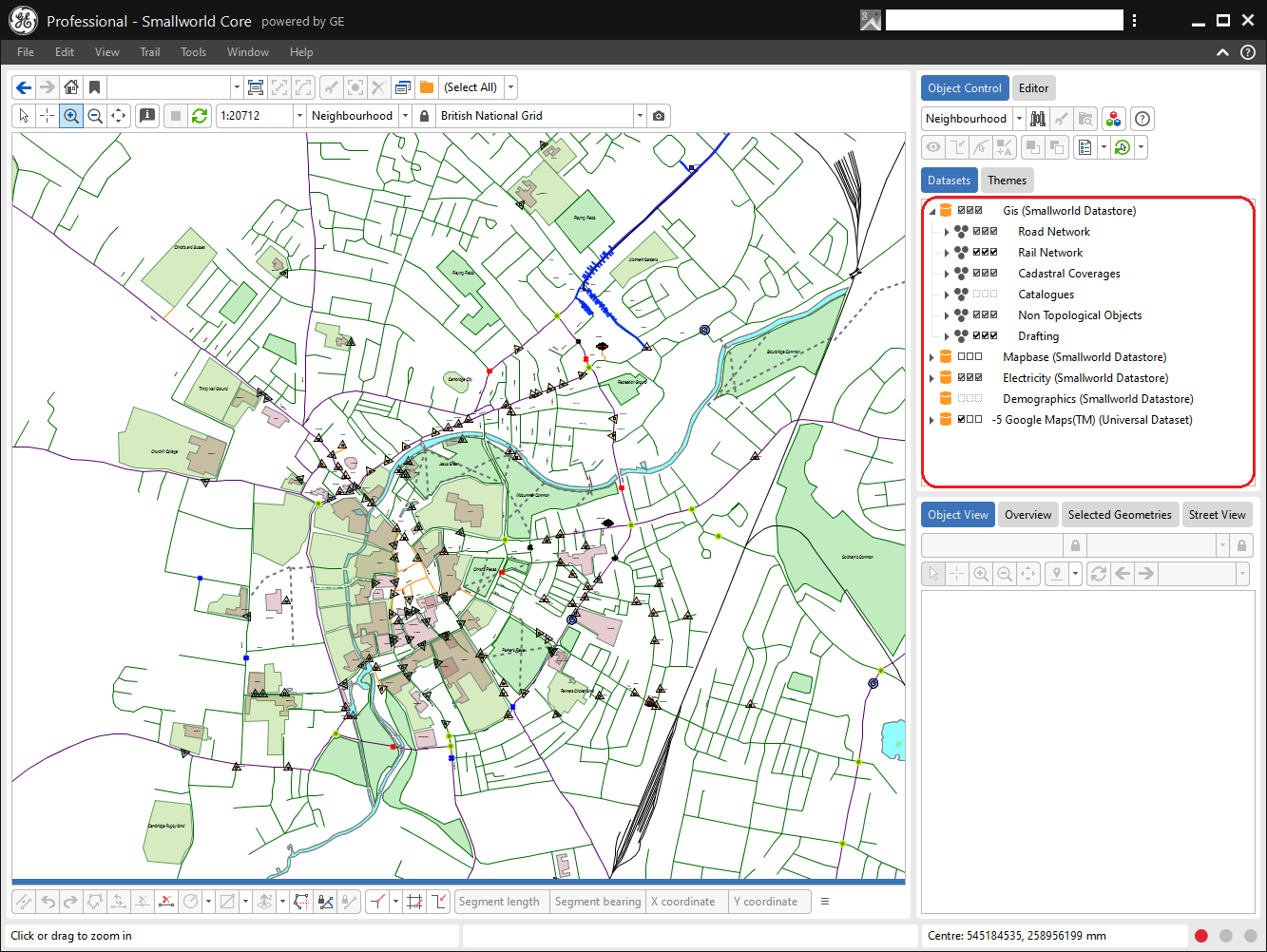The width and height of the screenshot is (1267, 952).
Task: Open the Tools menu
Action: (193, 52)
